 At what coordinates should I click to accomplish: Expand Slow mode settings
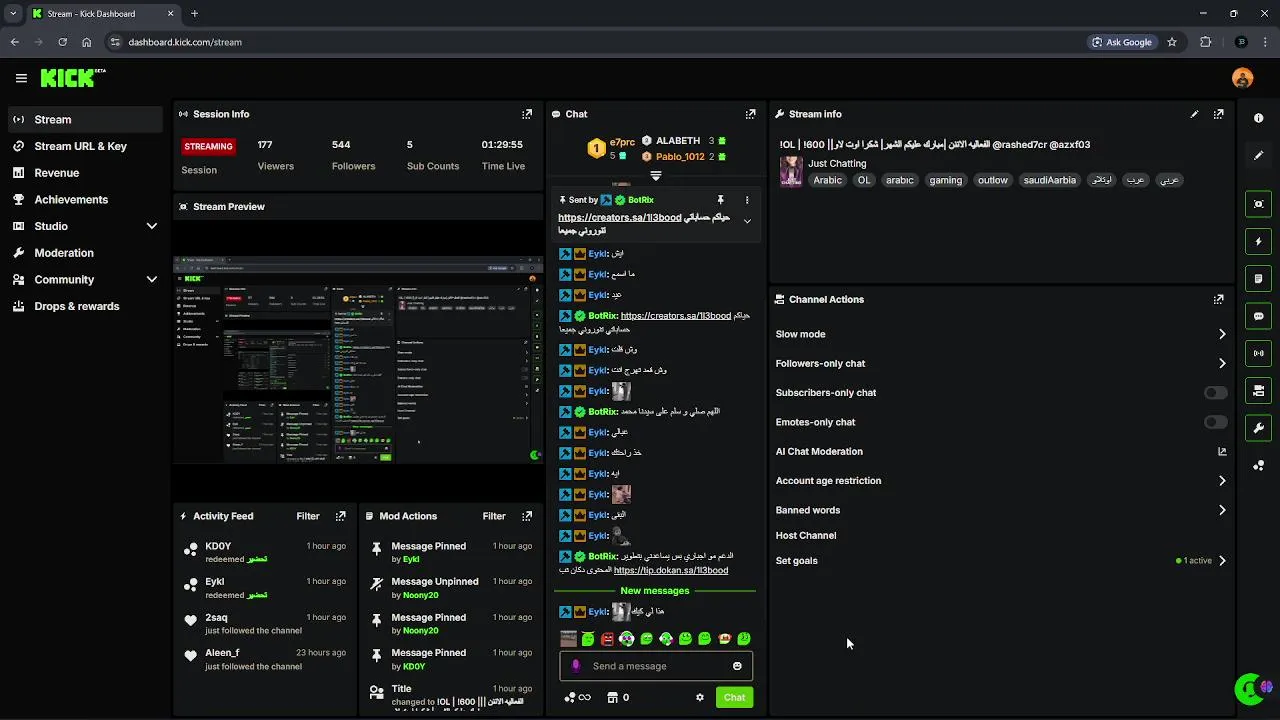(x=1222, y=334)
